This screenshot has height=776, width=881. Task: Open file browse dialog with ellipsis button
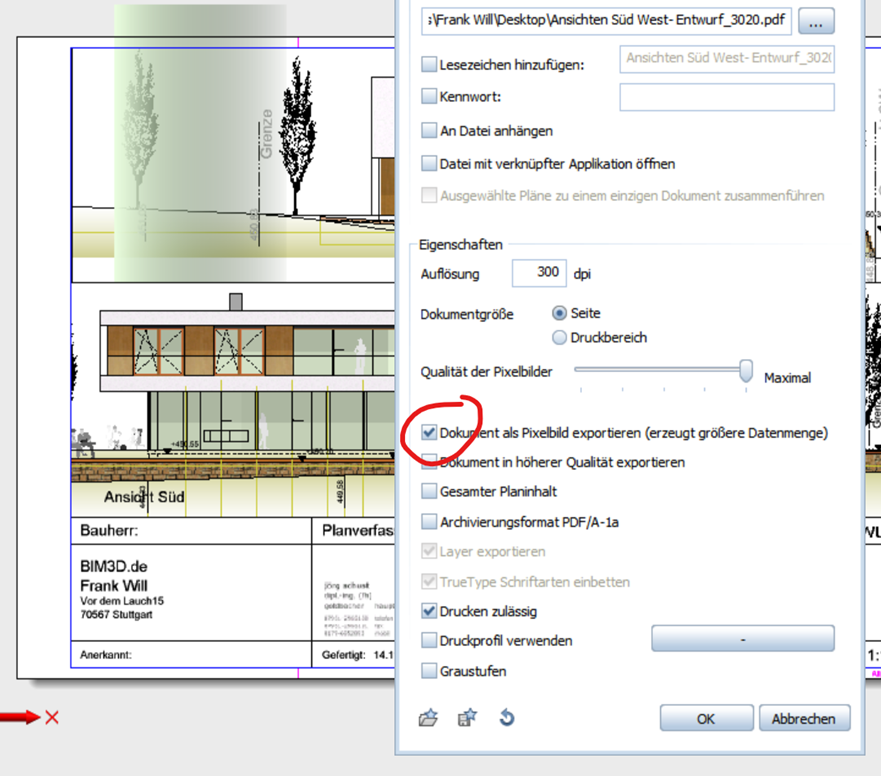click(x=816, y=20)
